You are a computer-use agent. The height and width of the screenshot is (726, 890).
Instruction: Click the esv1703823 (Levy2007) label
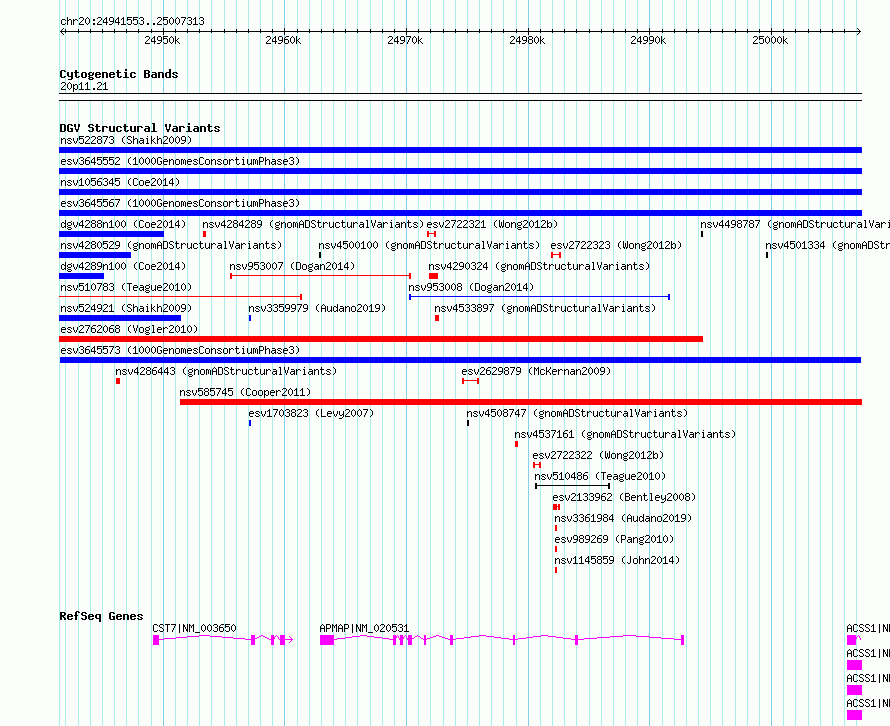click(x=311, y=413)
